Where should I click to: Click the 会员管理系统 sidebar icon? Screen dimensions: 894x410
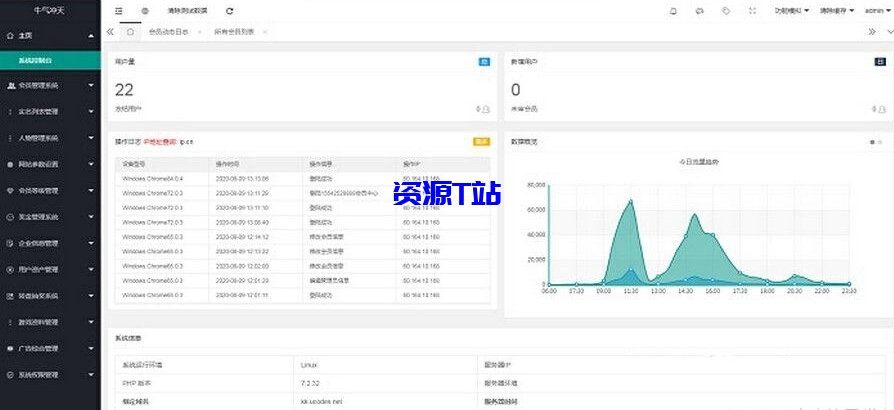10,86
